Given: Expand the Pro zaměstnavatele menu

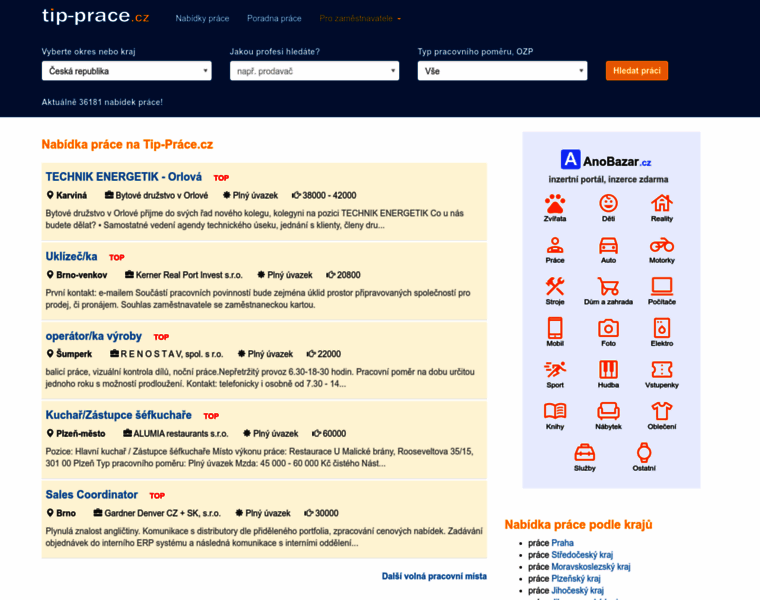Looking at the screenshot, I should (x=360, y=18).
